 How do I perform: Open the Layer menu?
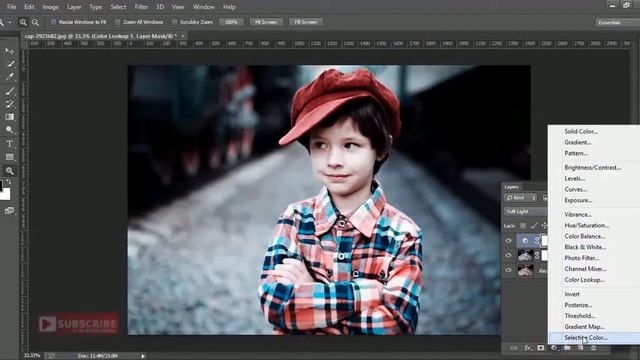tap(74, 7)
